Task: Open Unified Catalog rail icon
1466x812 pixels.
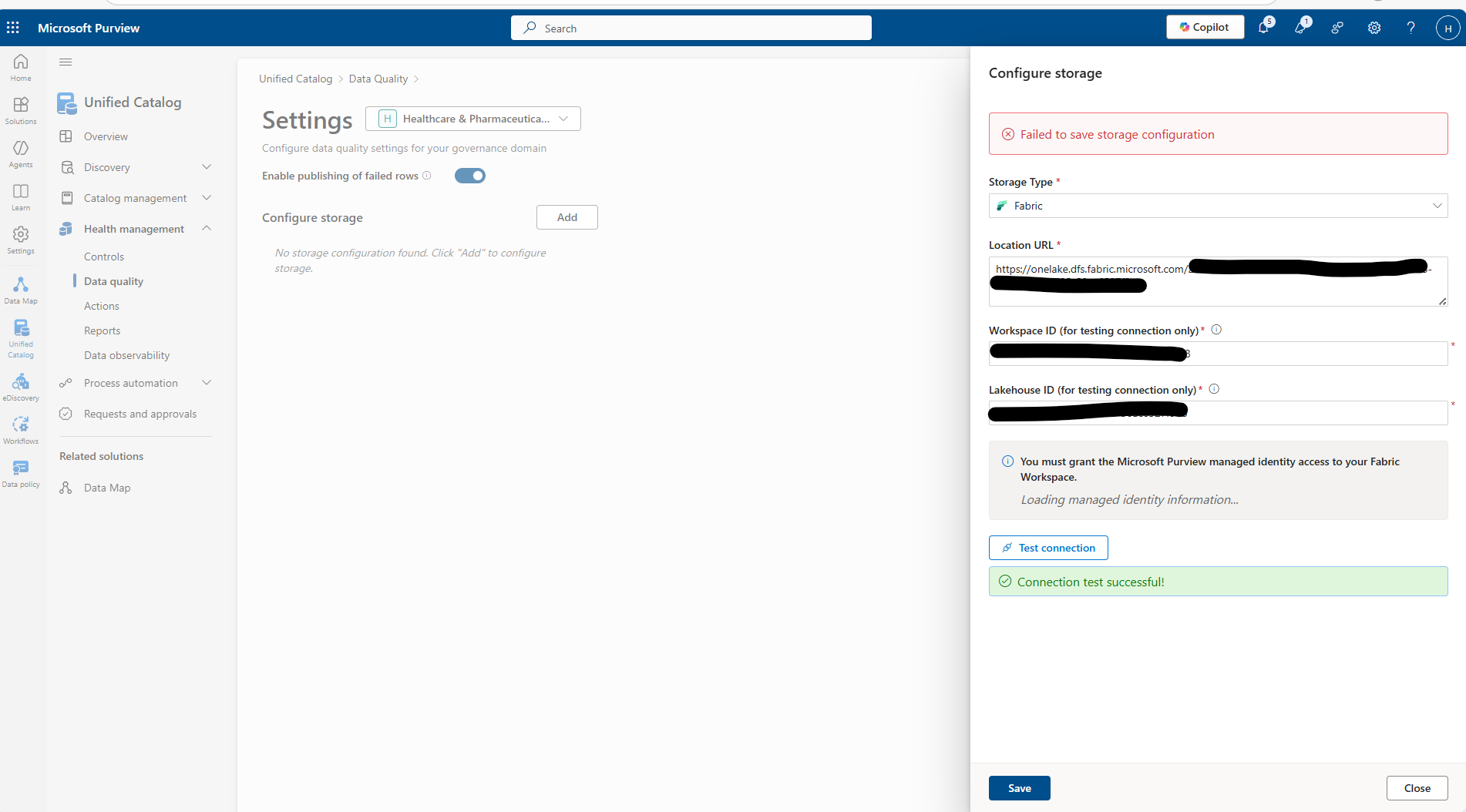Action: tap(21, 339)
